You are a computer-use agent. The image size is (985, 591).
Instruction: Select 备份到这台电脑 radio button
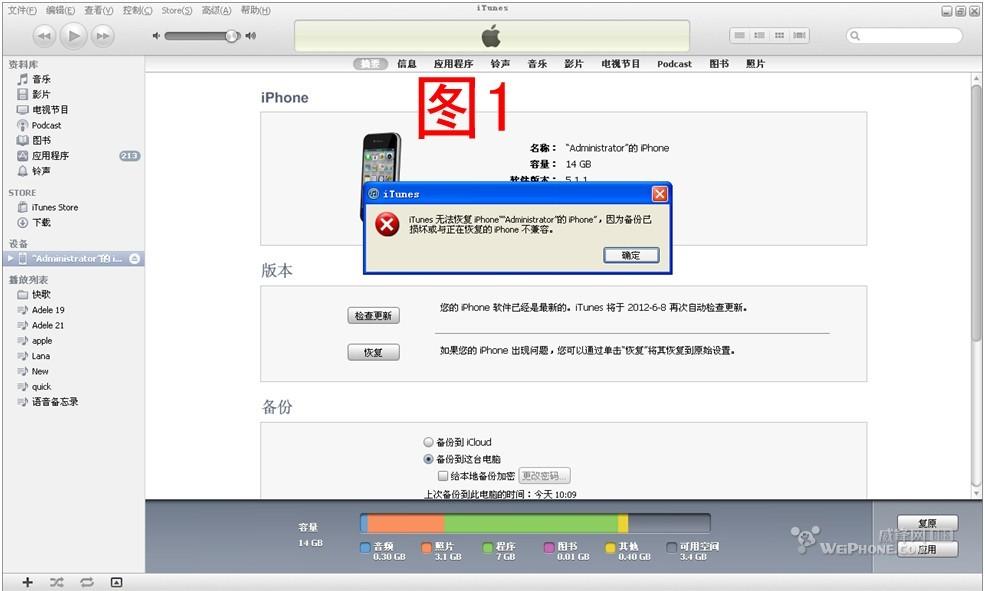point(428,459)
